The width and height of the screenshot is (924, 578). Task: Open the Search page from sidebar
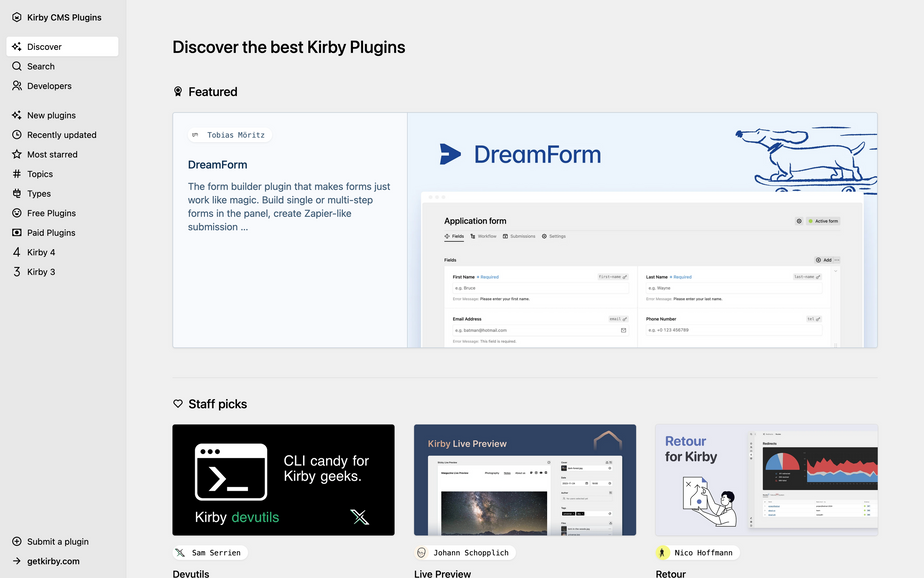40,66
